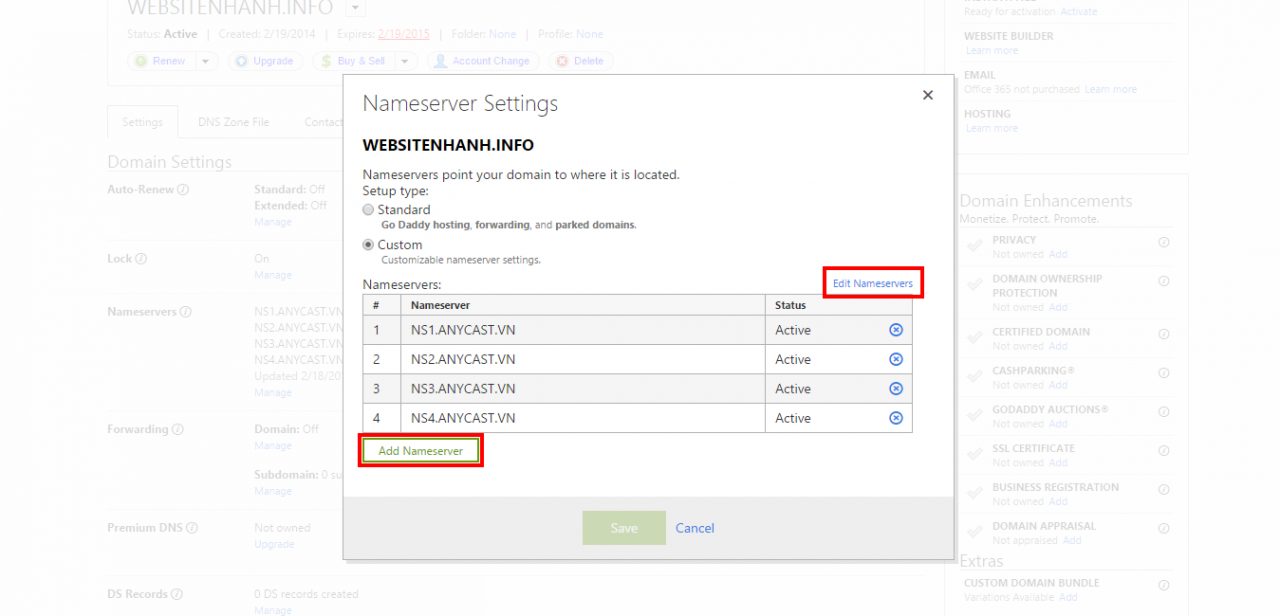Click the Renew button

[x=161, y=61]
